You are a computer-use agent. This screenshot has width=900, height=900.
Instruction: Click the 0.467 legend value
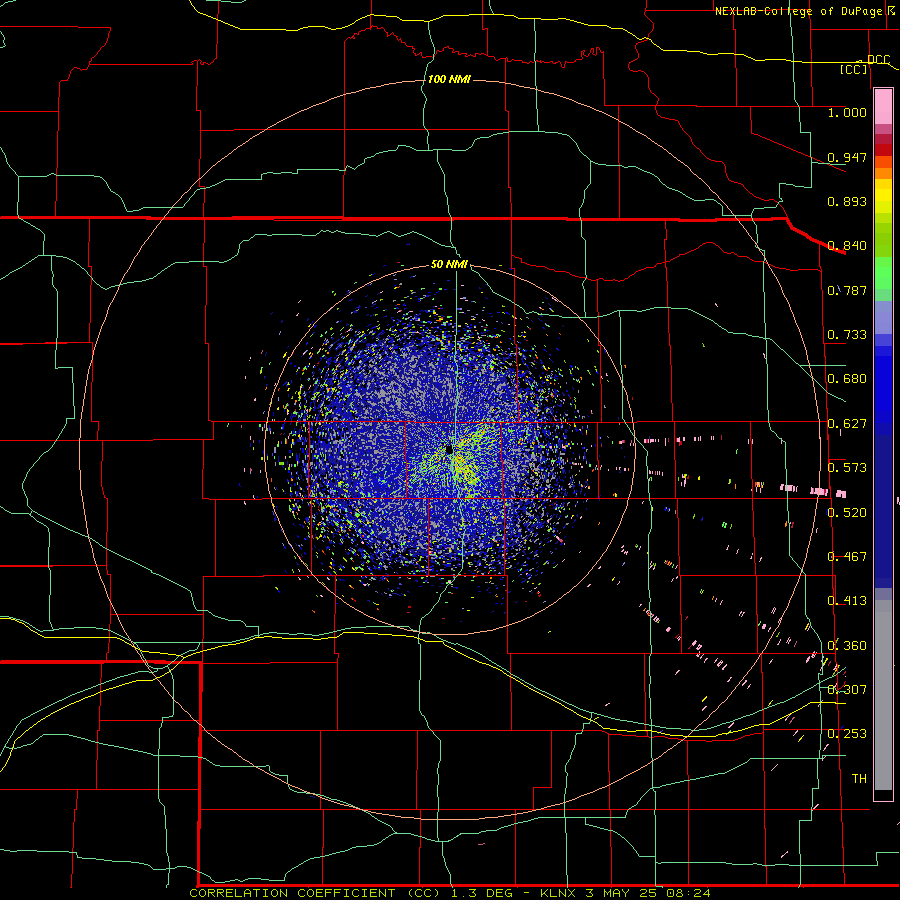point(847,557)
